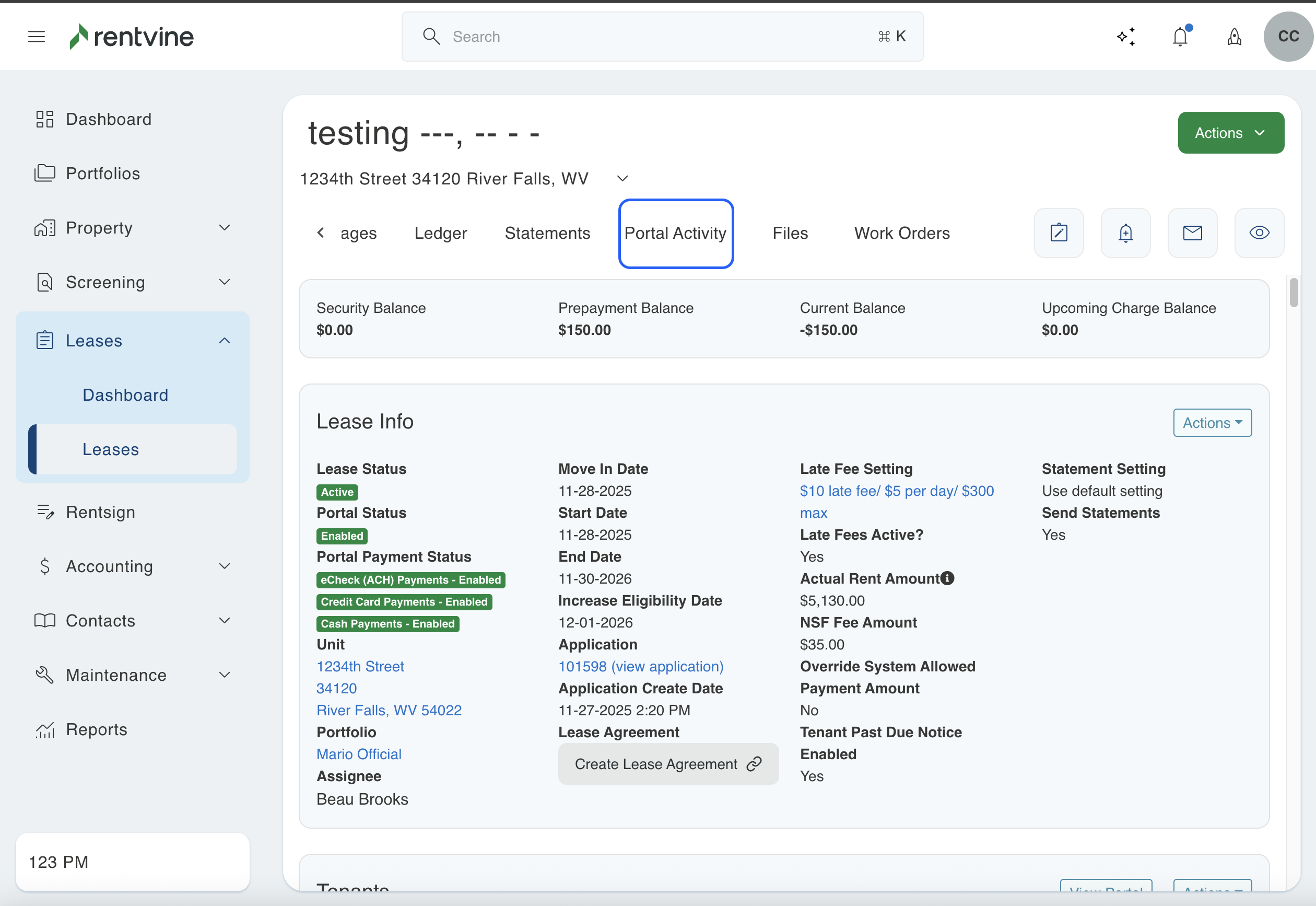The height and width of the screenshot is (906, 1316).
Task: Open the green Actions dropdown
Action: tap(1230, 133)
